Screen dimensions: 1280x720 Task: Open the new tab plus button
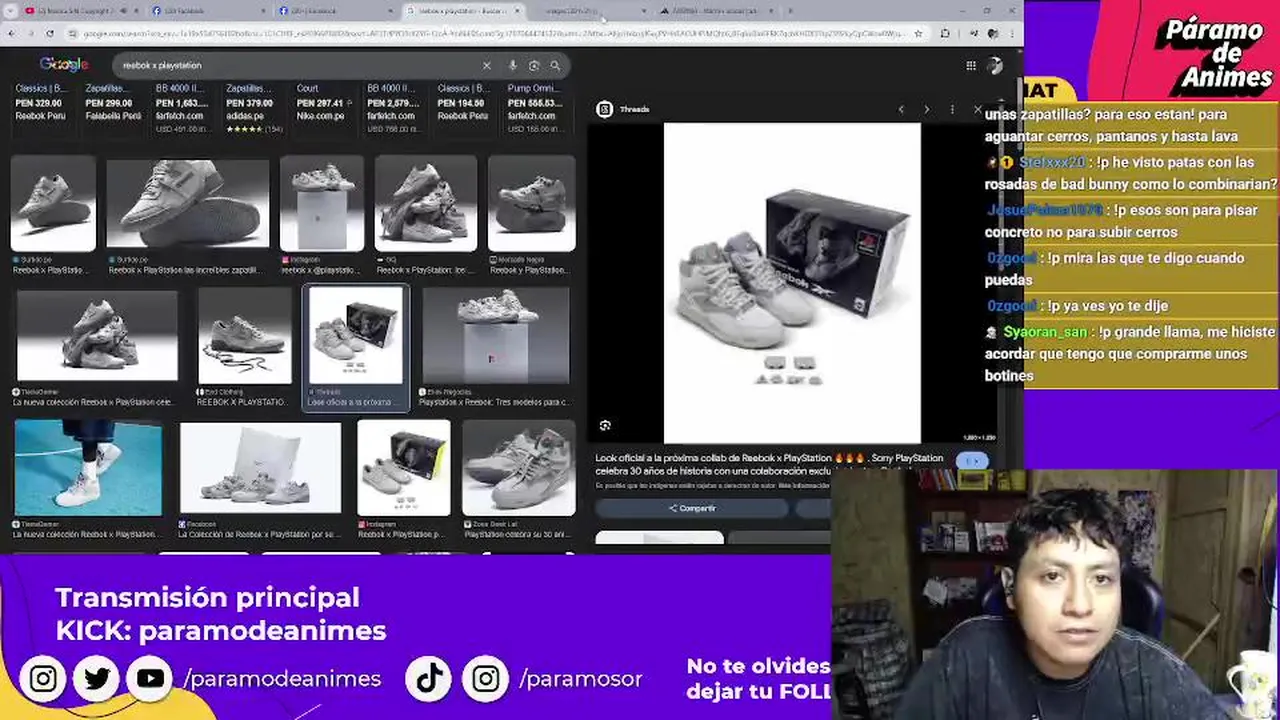point(791,10)
